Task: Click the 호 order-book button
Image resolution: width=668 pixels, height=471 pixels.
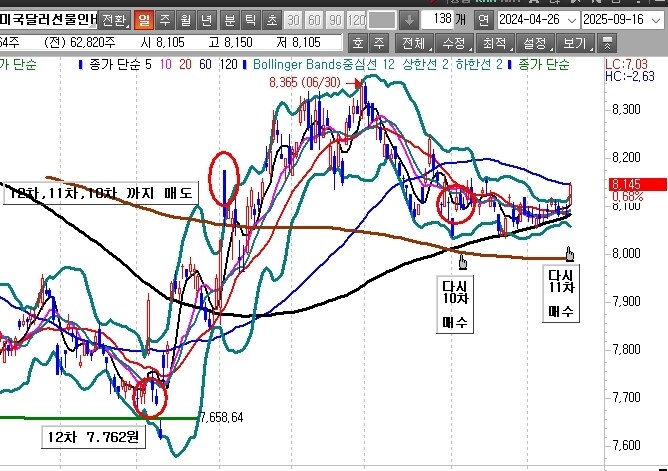Action: [x=358, y=43]
